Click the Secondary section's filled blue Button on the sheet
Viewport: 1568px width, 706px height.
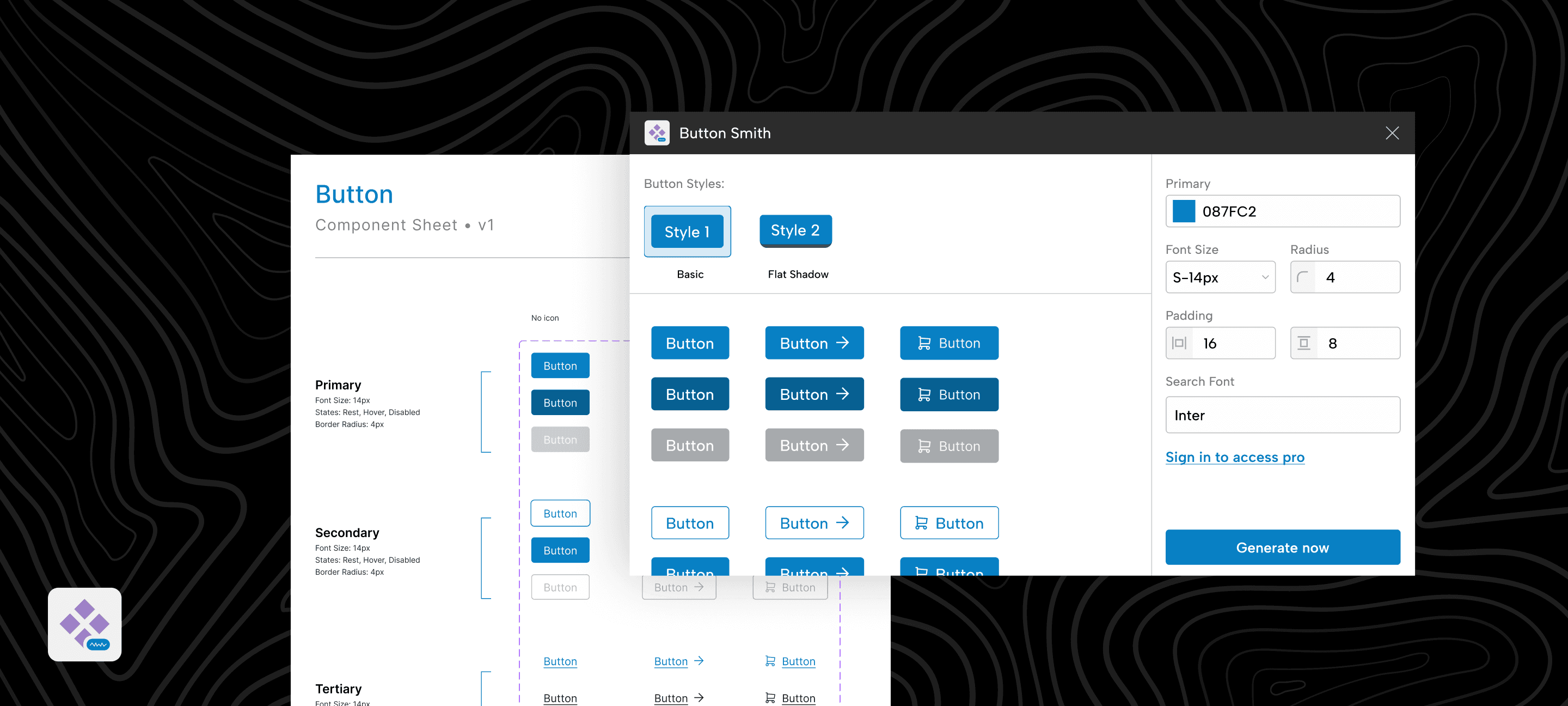point(560,550)
